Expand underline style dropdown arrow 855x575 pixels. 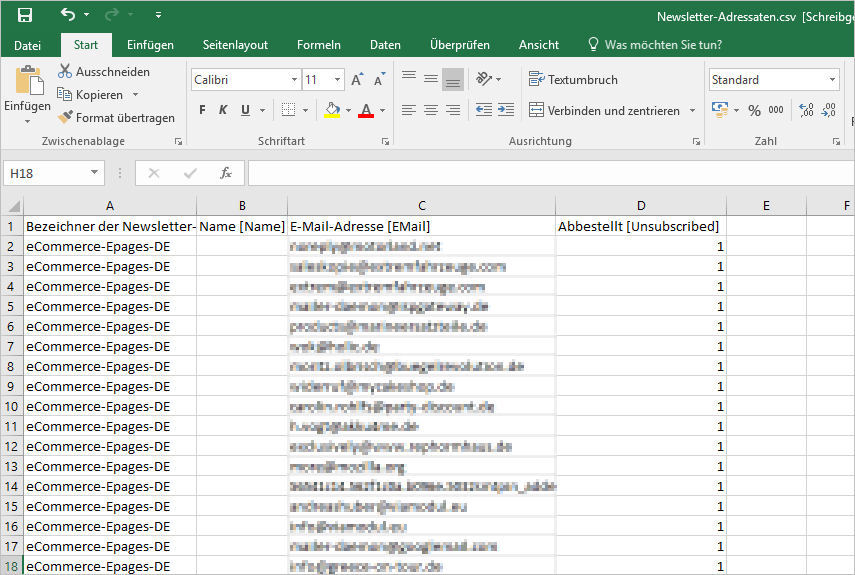[x=262, y=111]
